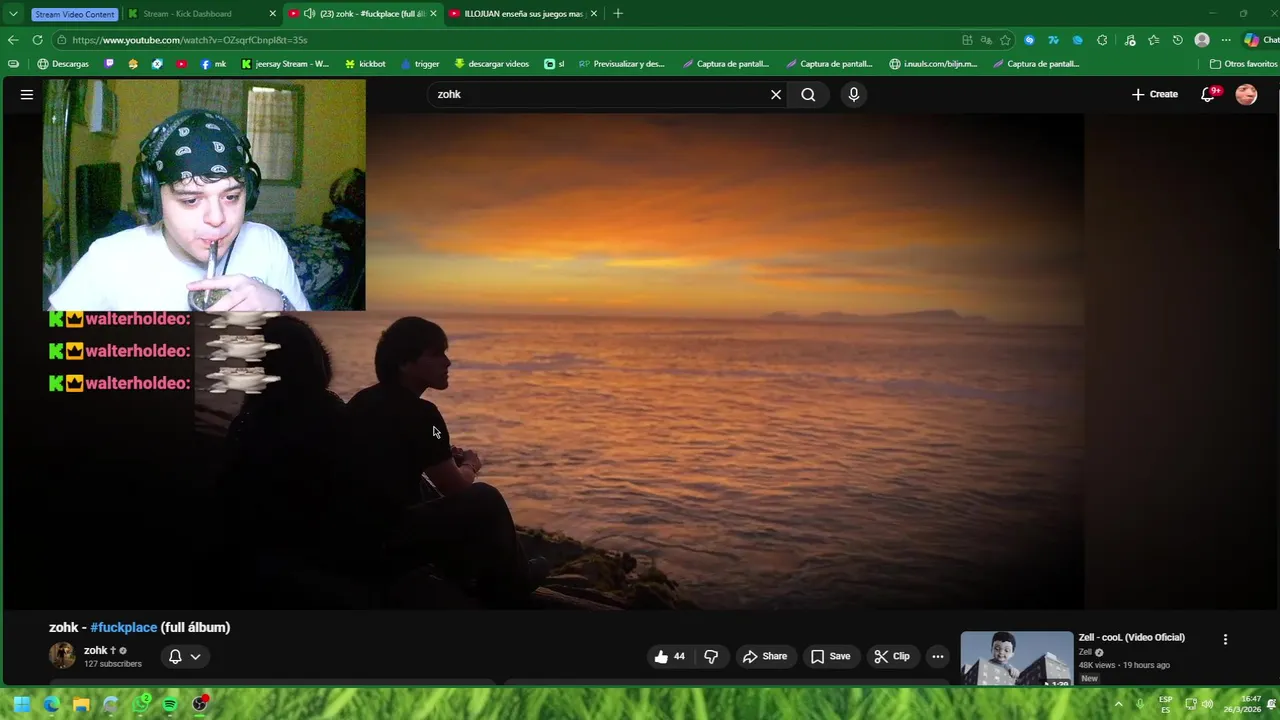
Task: Open descargar videos bookmark
Action: [491, 64]
